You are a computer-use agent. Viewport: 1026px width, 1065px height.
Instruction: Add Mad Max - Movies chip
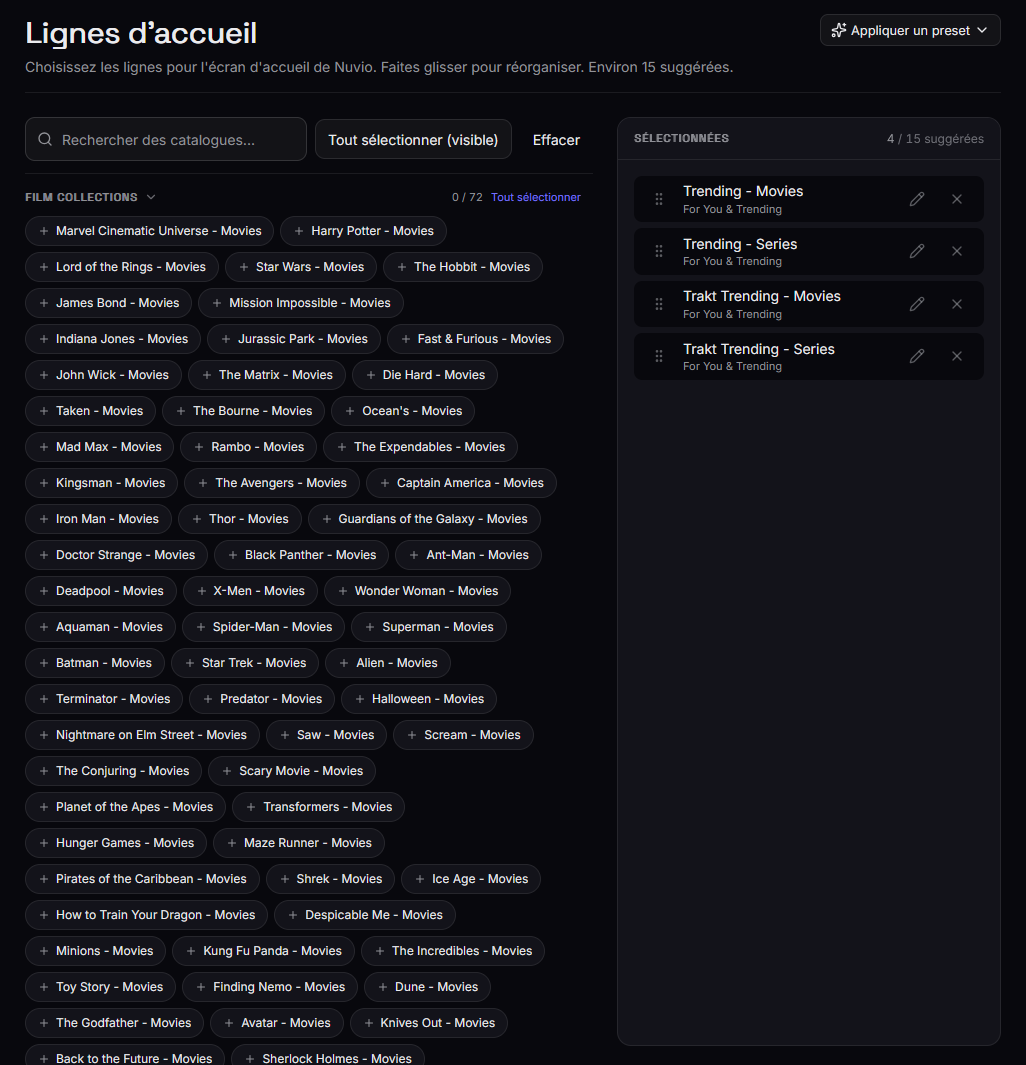point(100,447)
